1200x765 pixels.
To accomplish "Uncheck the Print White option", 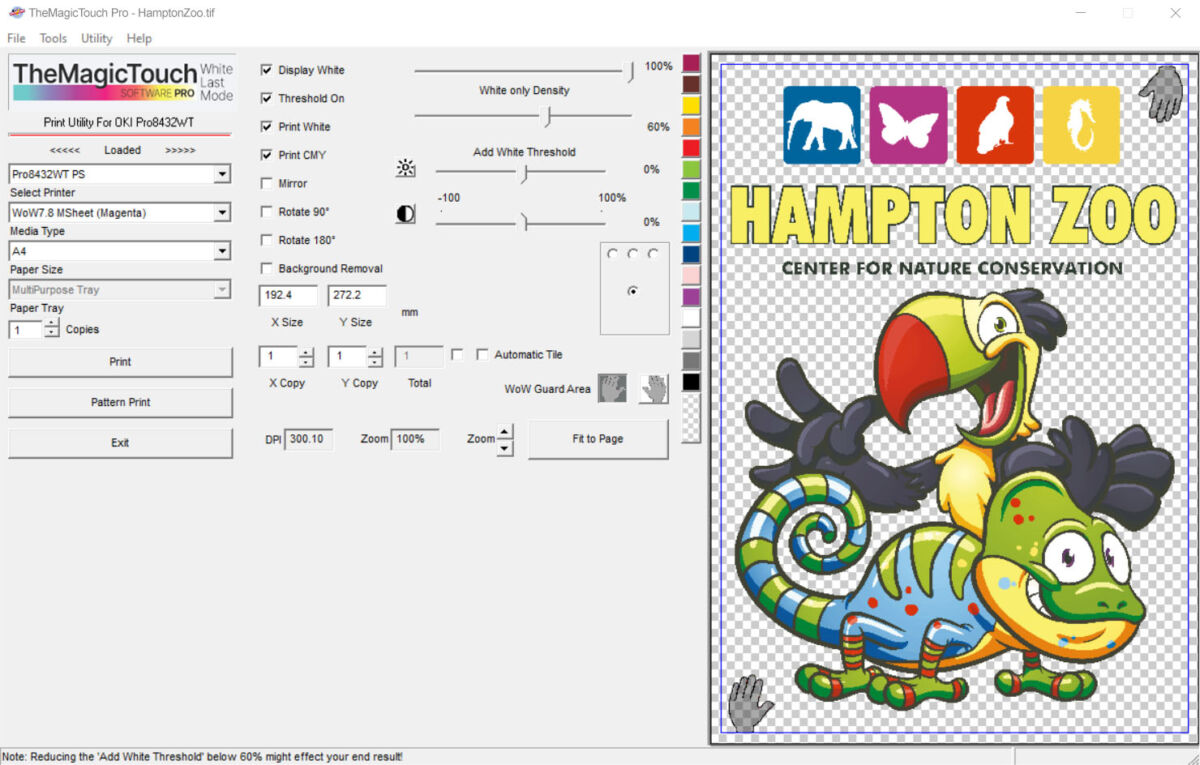I will point(267,127).
